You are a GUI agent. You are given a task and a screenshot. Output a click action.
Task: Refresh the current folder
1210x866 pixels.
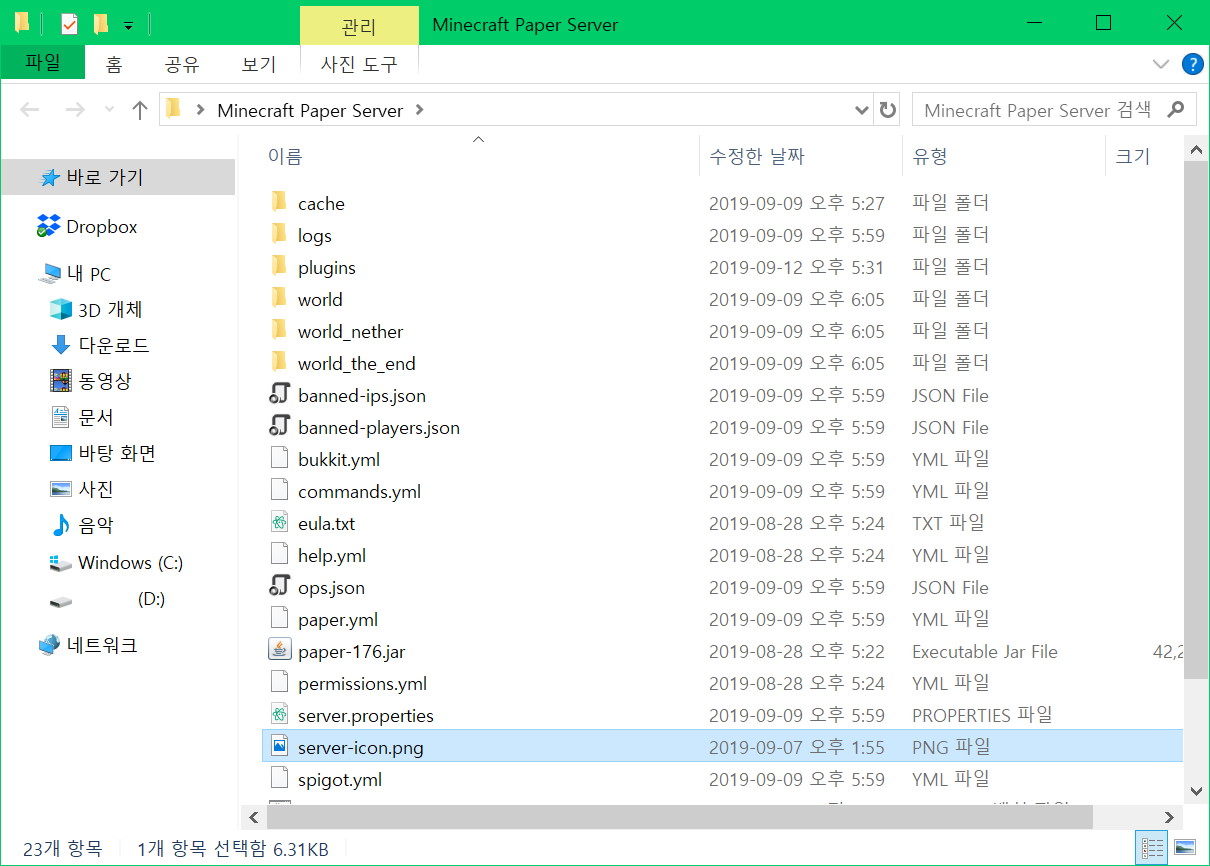[887, 110]
